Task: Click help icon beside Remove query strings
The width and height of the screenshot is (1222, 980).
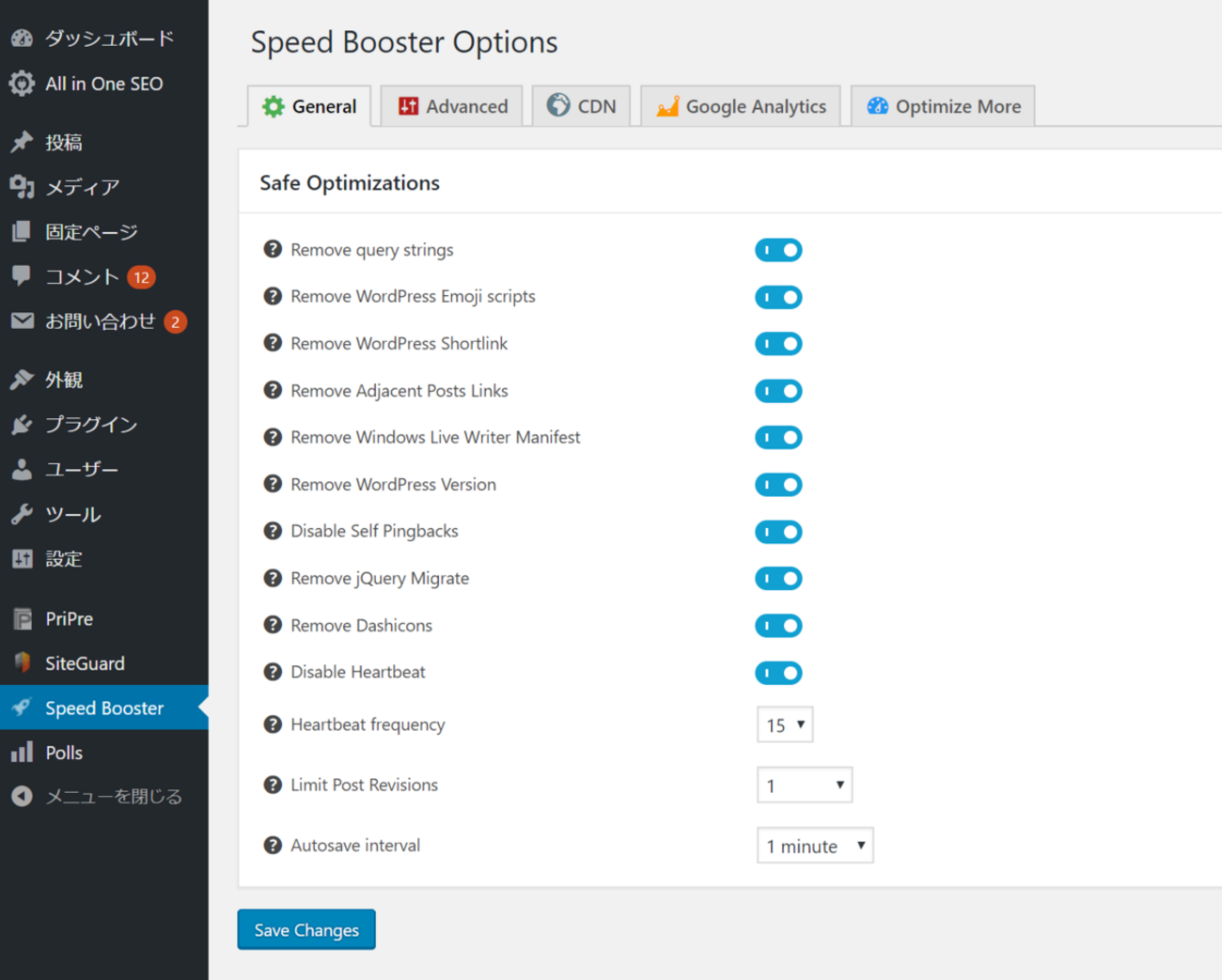Action: click(x=273, y=249)
